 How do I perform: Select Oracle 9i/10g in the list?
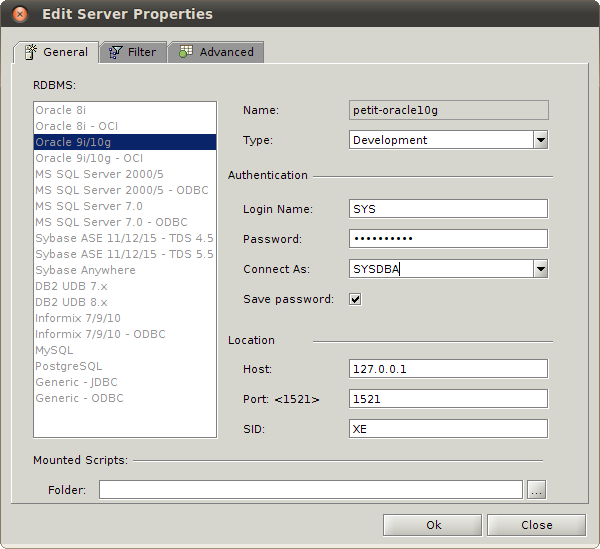coord(125,142)
